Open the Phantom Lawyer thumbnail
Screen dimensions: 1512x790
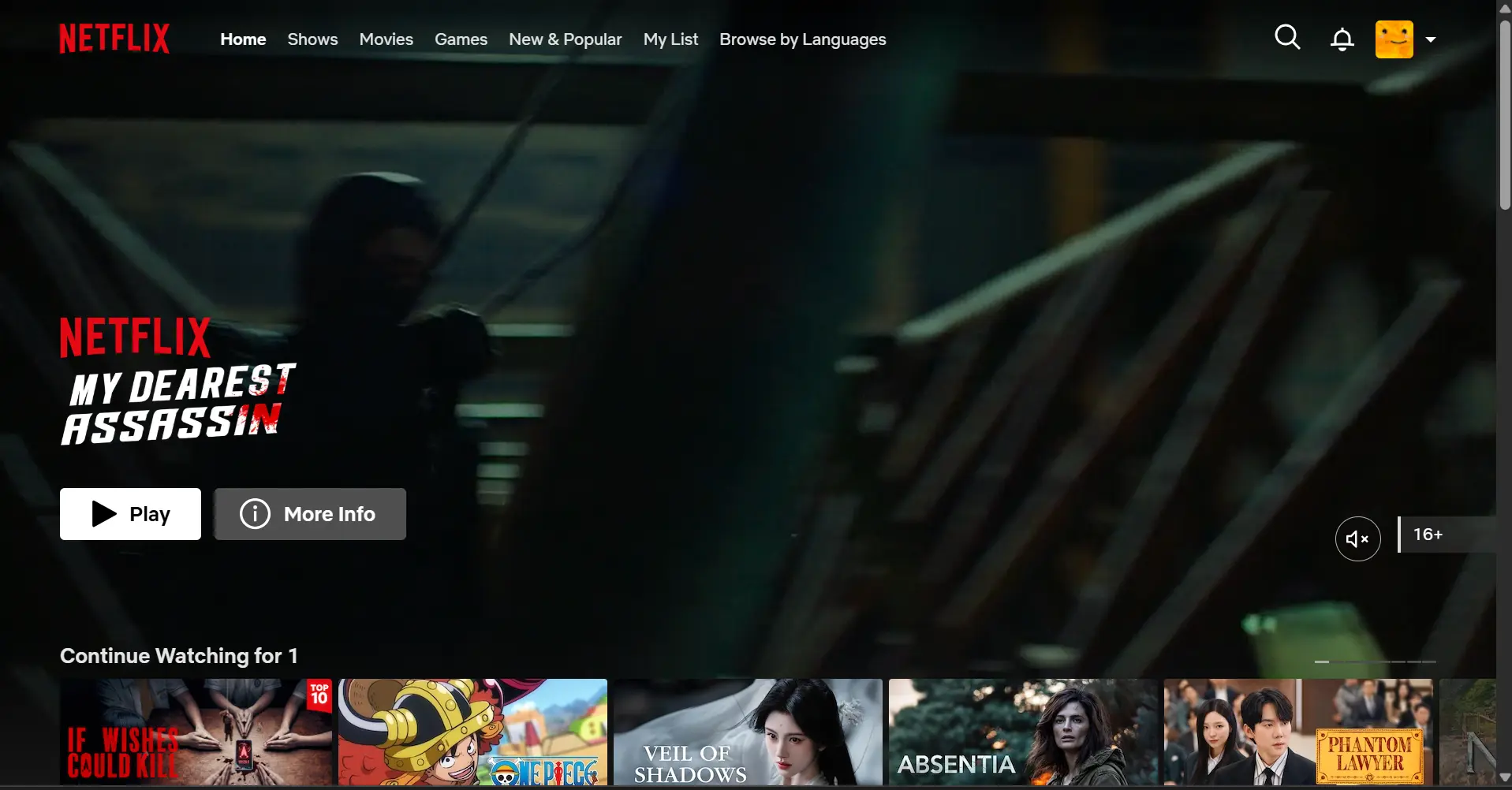(1298, 732)
